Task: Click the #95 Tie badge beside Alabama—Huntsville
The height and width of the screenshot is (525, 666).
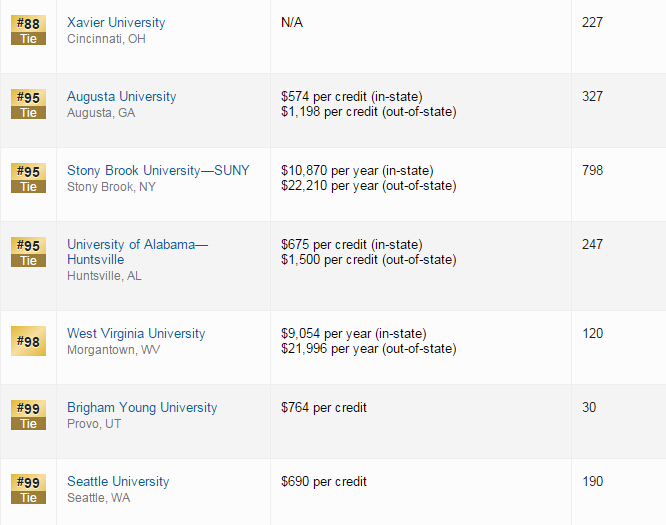Action: coord(28,252)
